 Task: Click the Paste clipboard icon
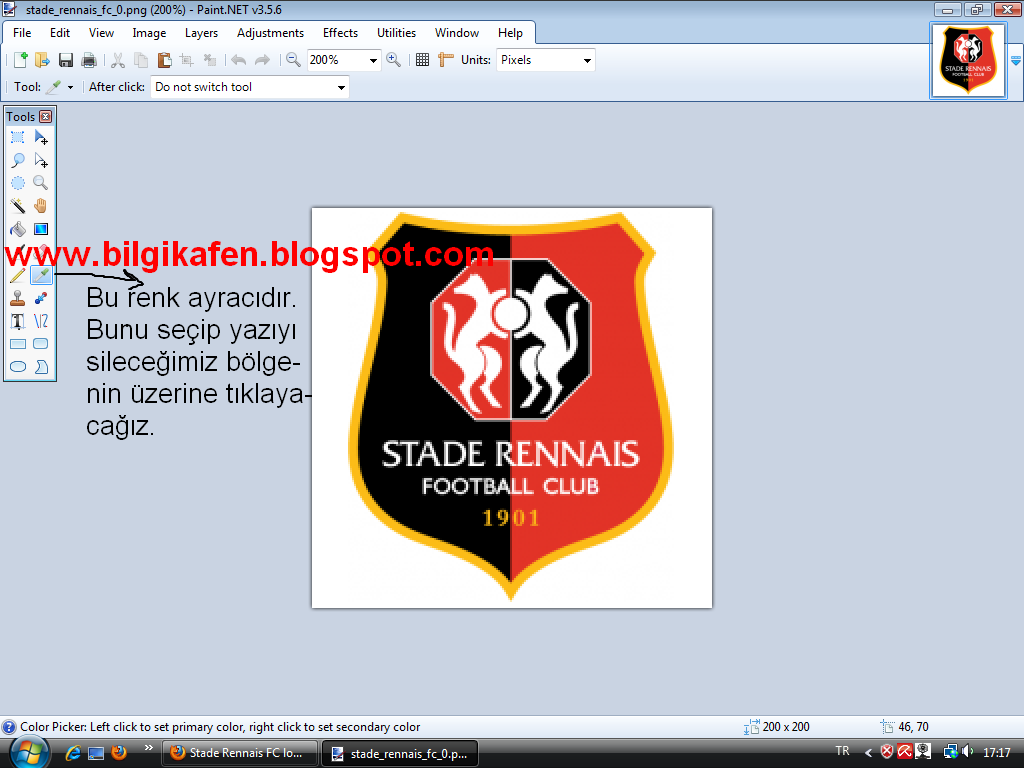(x=165, y=60)
